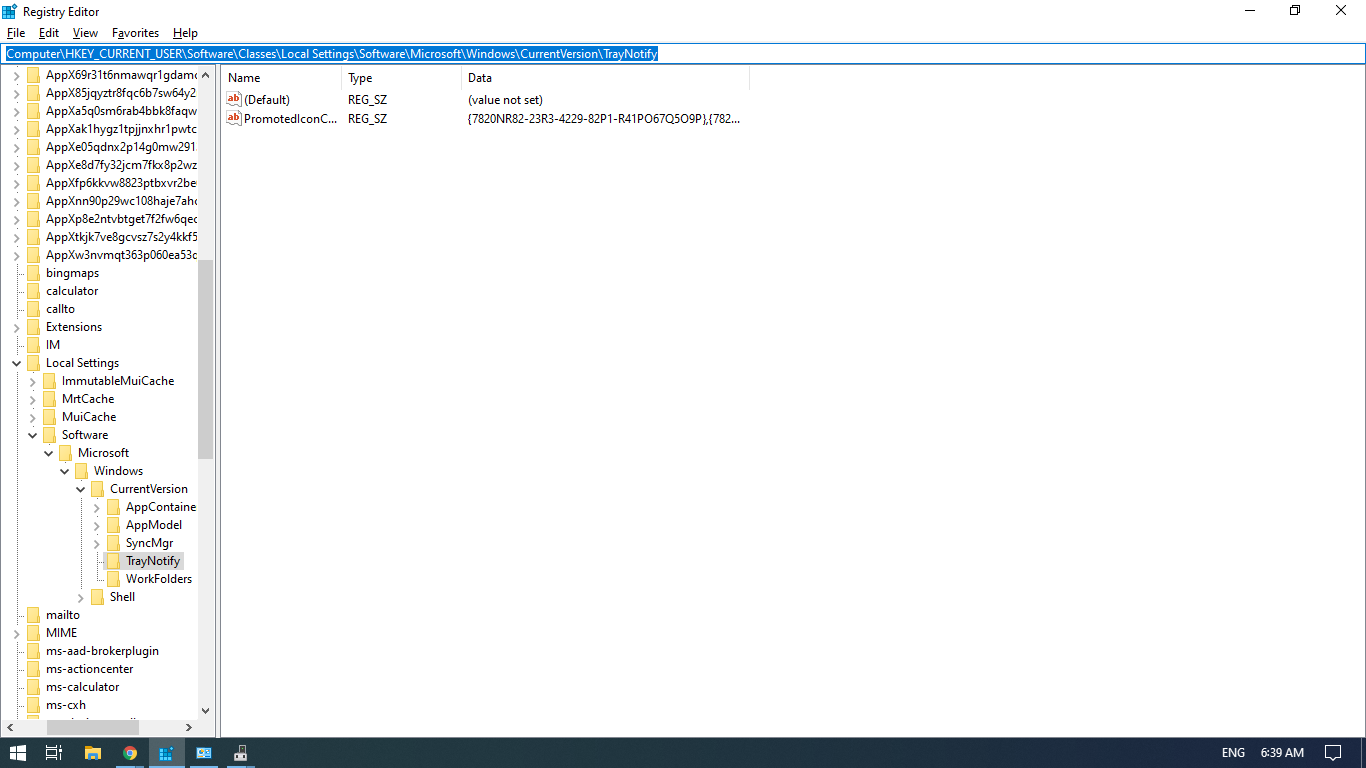Open the Favorites menu
This screenshot has height=768, width=1366.
pyautogui.click(x=135, y=33)
